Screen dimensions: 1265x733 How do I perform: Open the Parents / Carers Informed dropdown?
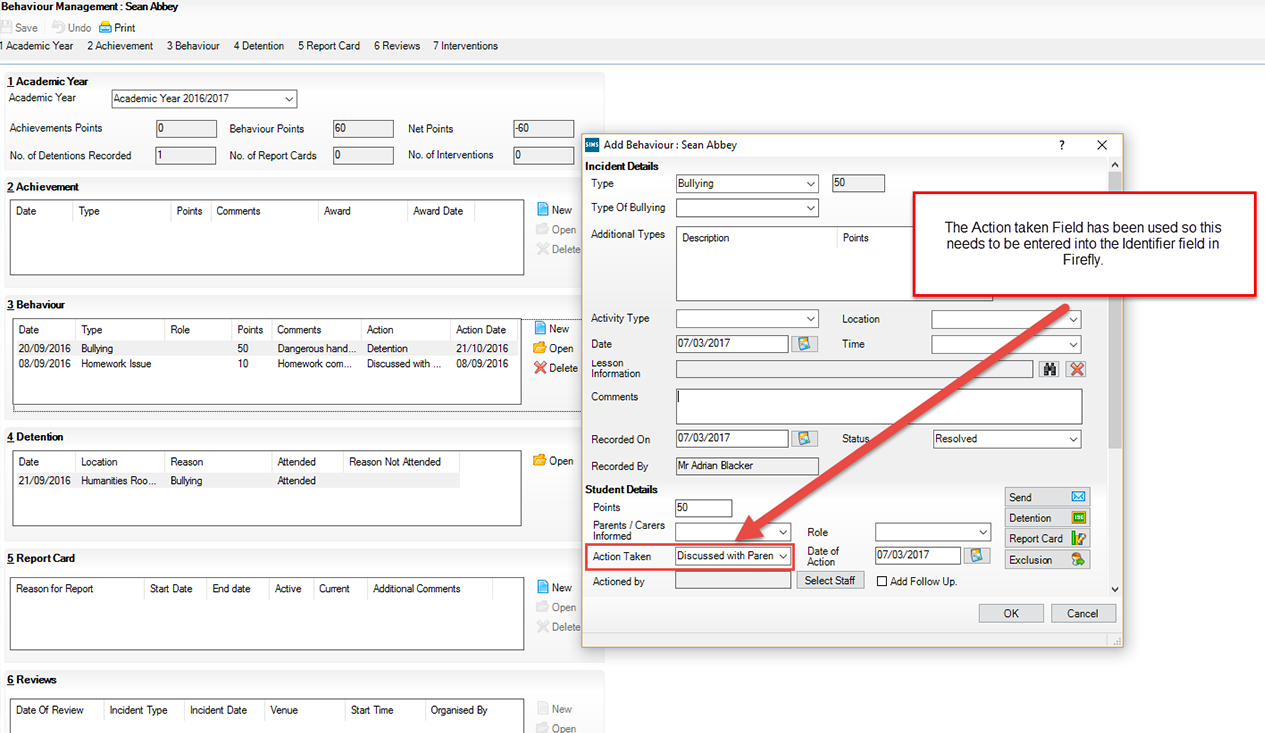pos(783,532)
